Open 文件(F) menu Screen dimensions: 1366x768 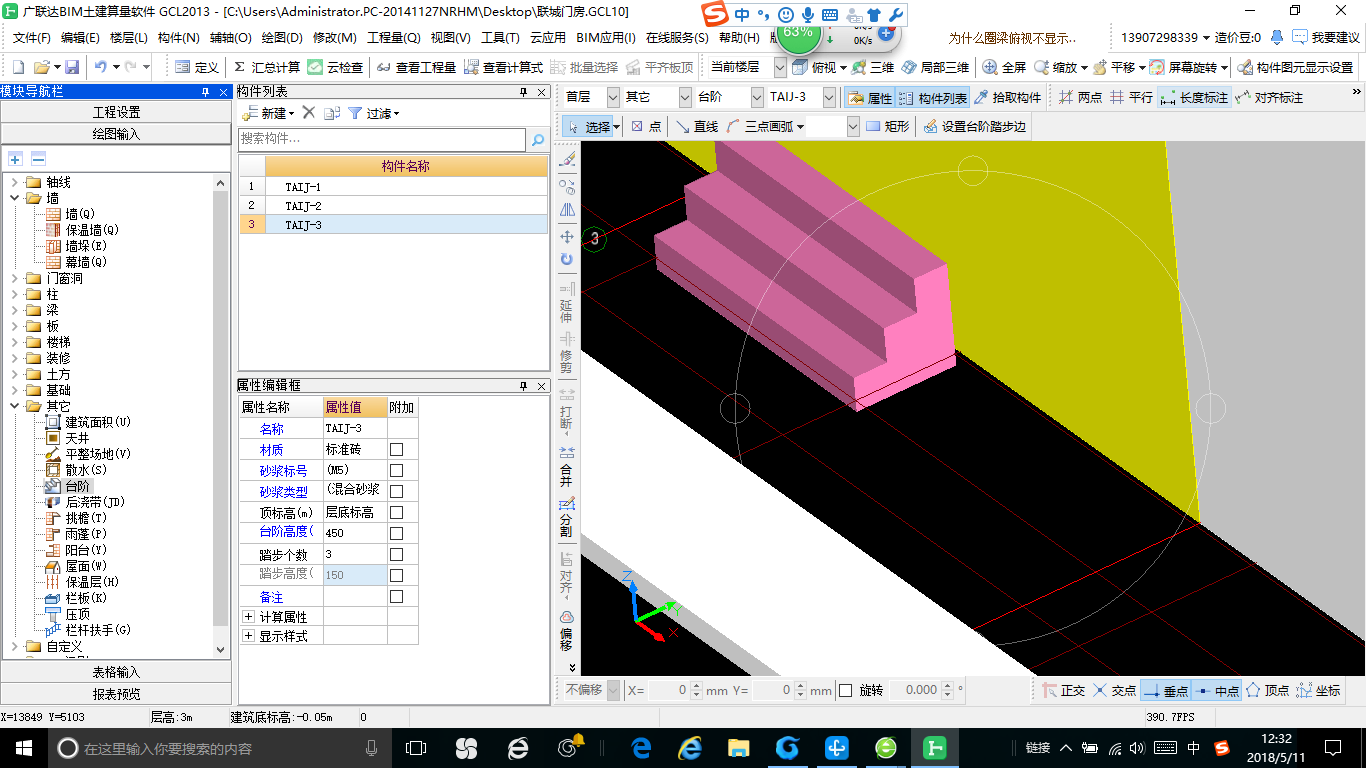tap(32, 38)
